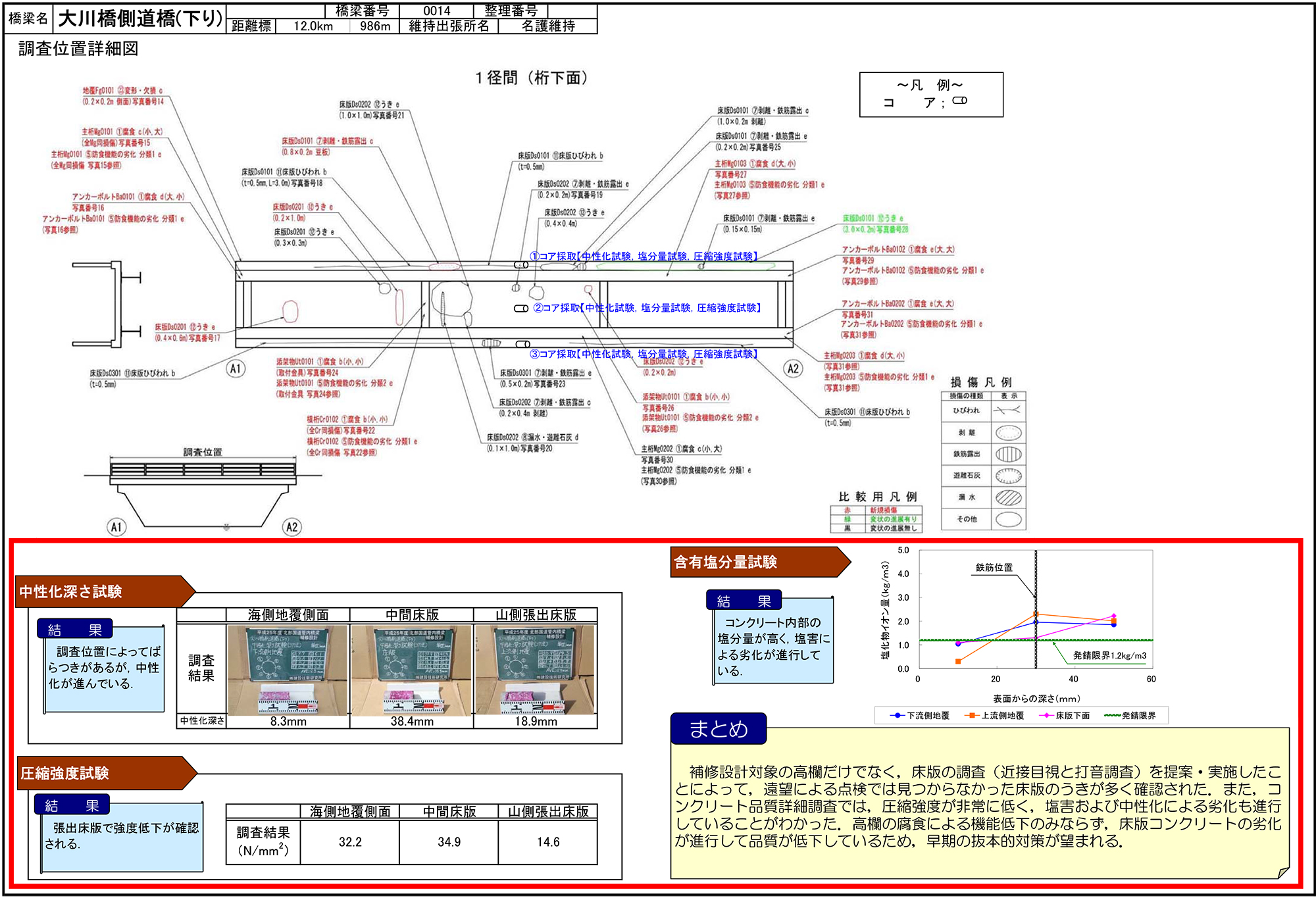Click the ひびわれ crack symbol in damage legend
The width and height of the screenshot is (1316, 898).
click(x=1007, y=411)
